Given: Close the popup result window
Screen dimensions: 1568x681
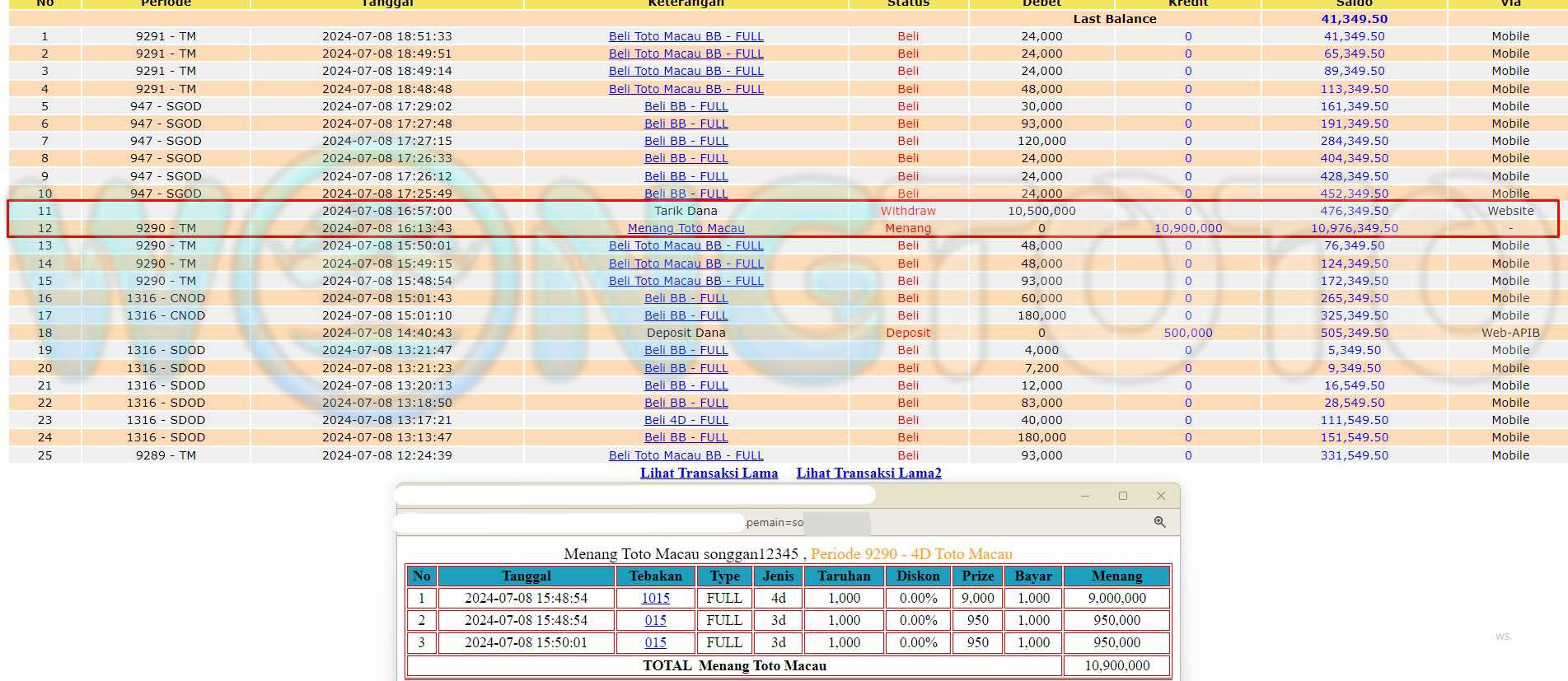Looking at the screenshot, I should click(x=1160, y=496).
